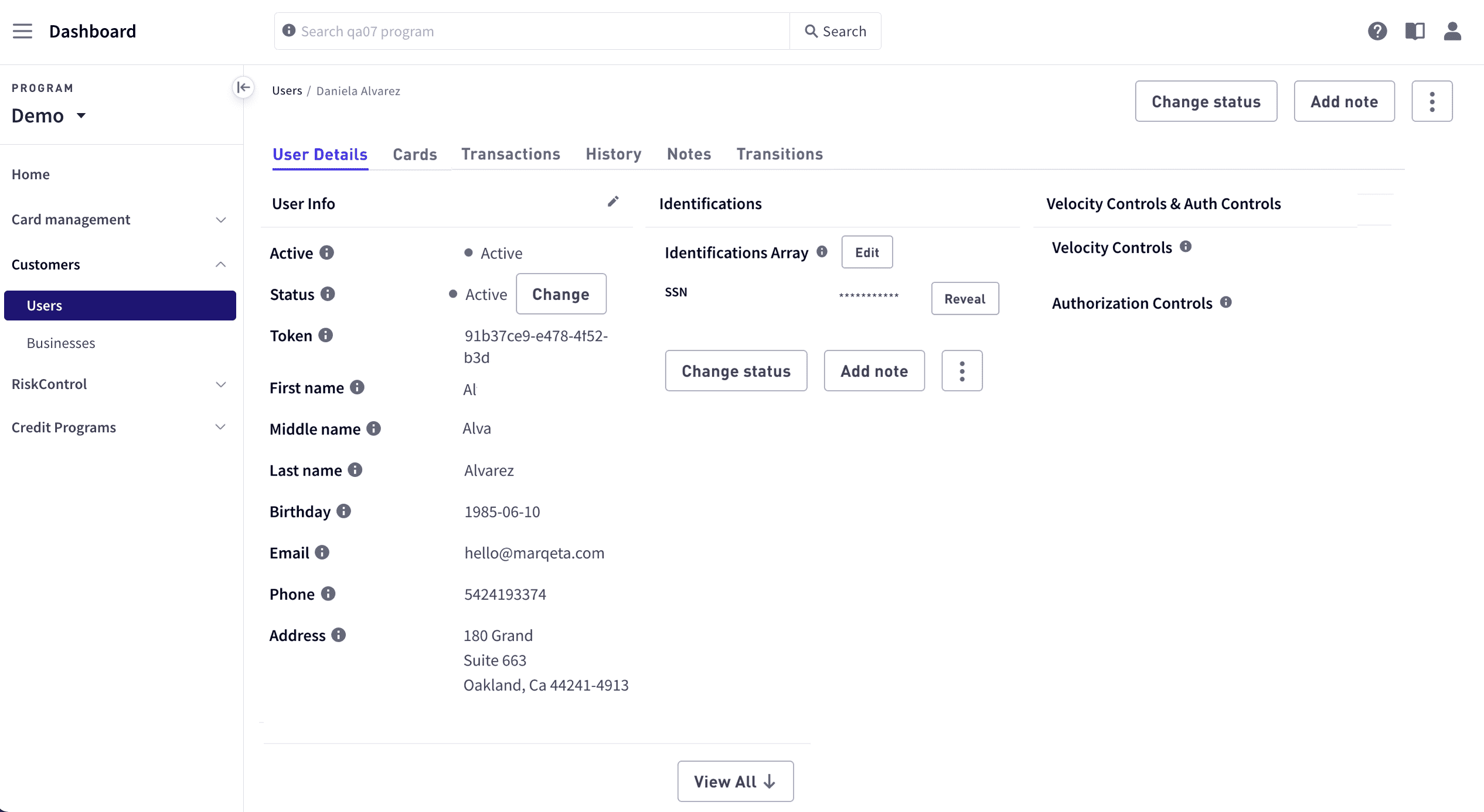Open the hamburger navigation menu
Viewport: 1484px width, 812px height.
pos(22,31)
